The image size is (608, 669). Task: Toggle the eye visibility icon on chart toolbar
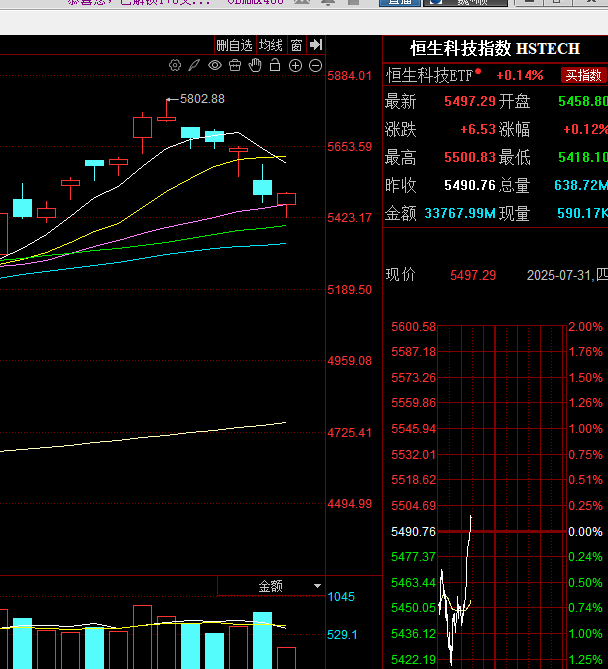click(x=215, y=65)
